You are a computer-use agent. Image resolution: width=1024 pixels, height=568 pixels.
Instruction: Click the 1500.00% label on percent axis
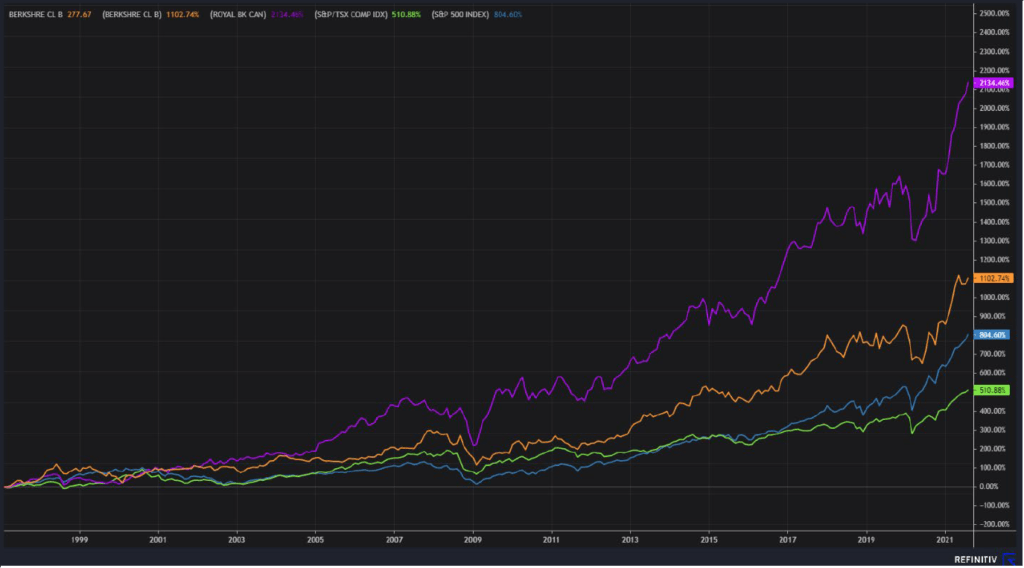(x=994, y=202)
